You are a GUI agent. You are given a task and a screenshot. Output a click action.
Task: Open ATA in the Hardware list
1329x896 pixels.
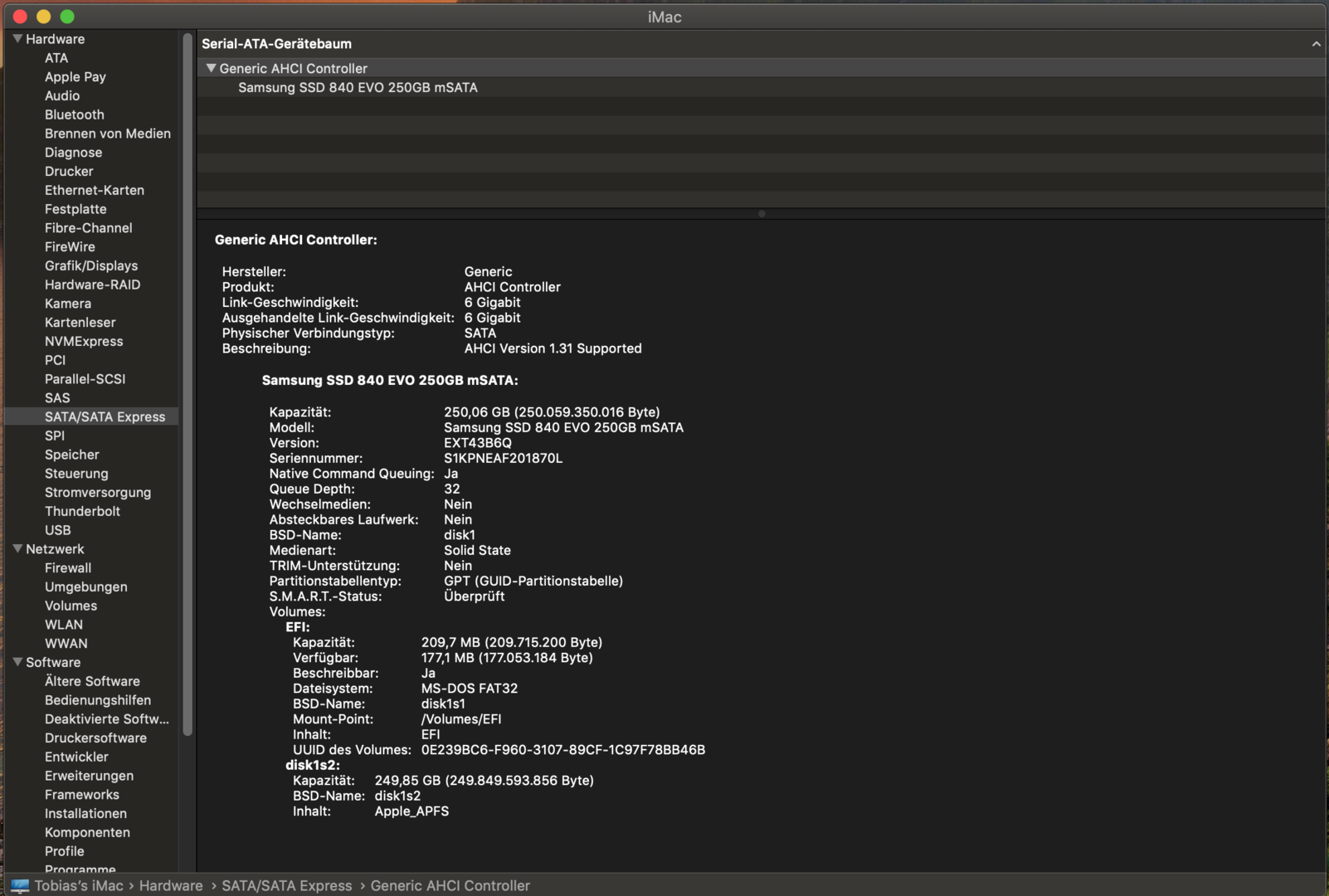coord(56,58)
